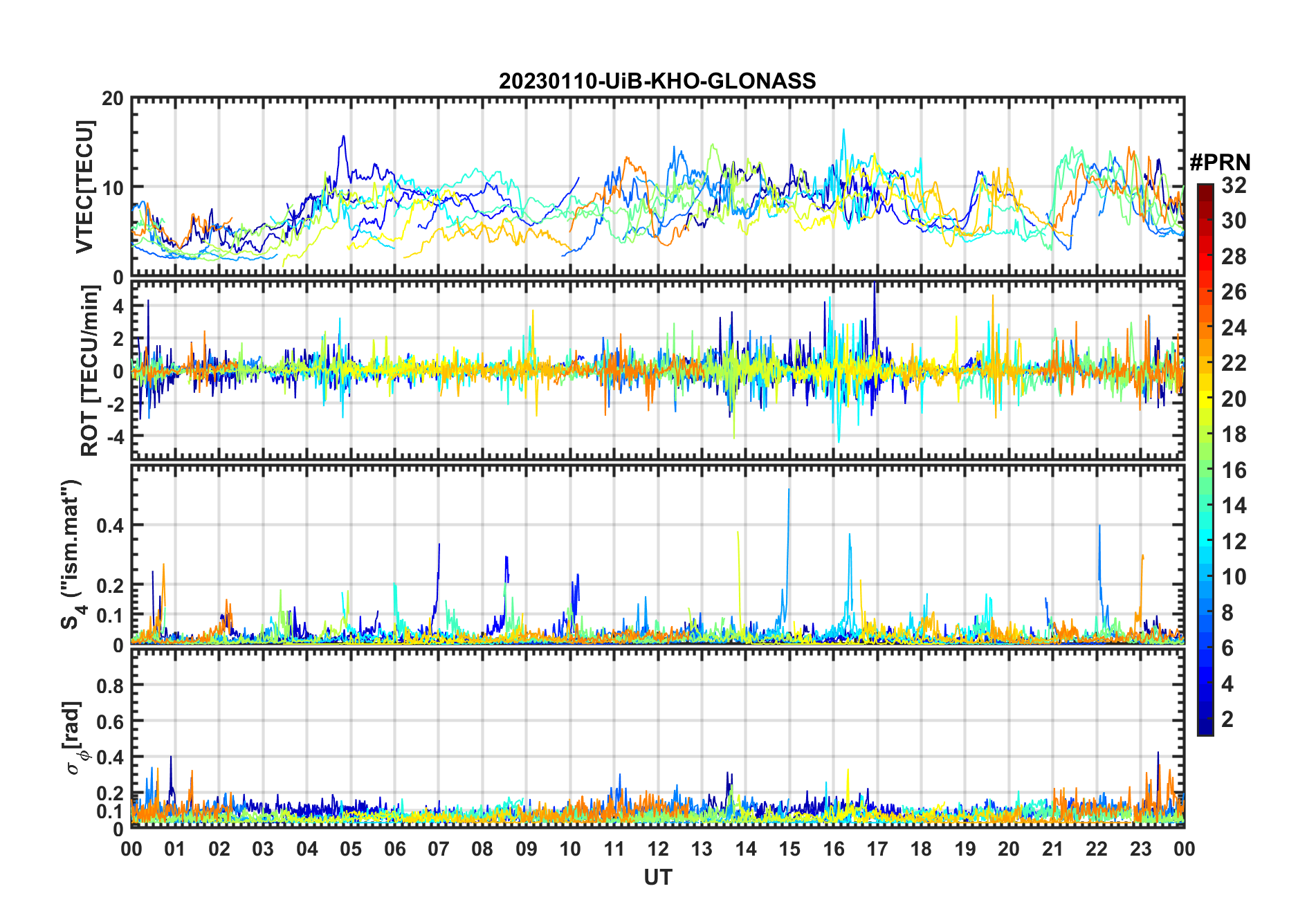Click ROT y-axis tick label -4
Image resolution: width=1316 pixels, height=920 pixels.
[115, 437]
